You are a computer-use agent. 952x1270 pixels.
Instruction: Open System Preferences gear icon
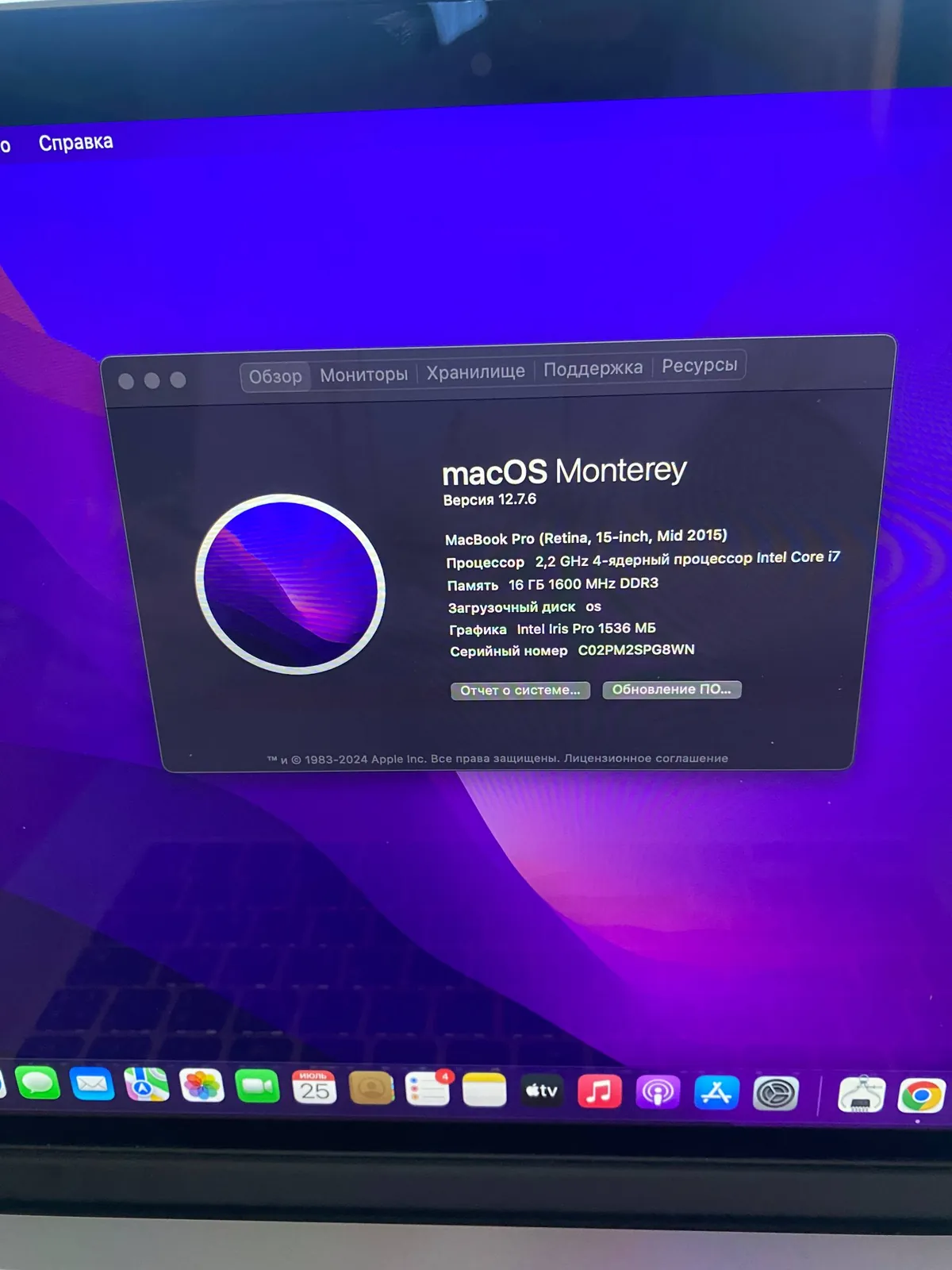coord(775,1095)
